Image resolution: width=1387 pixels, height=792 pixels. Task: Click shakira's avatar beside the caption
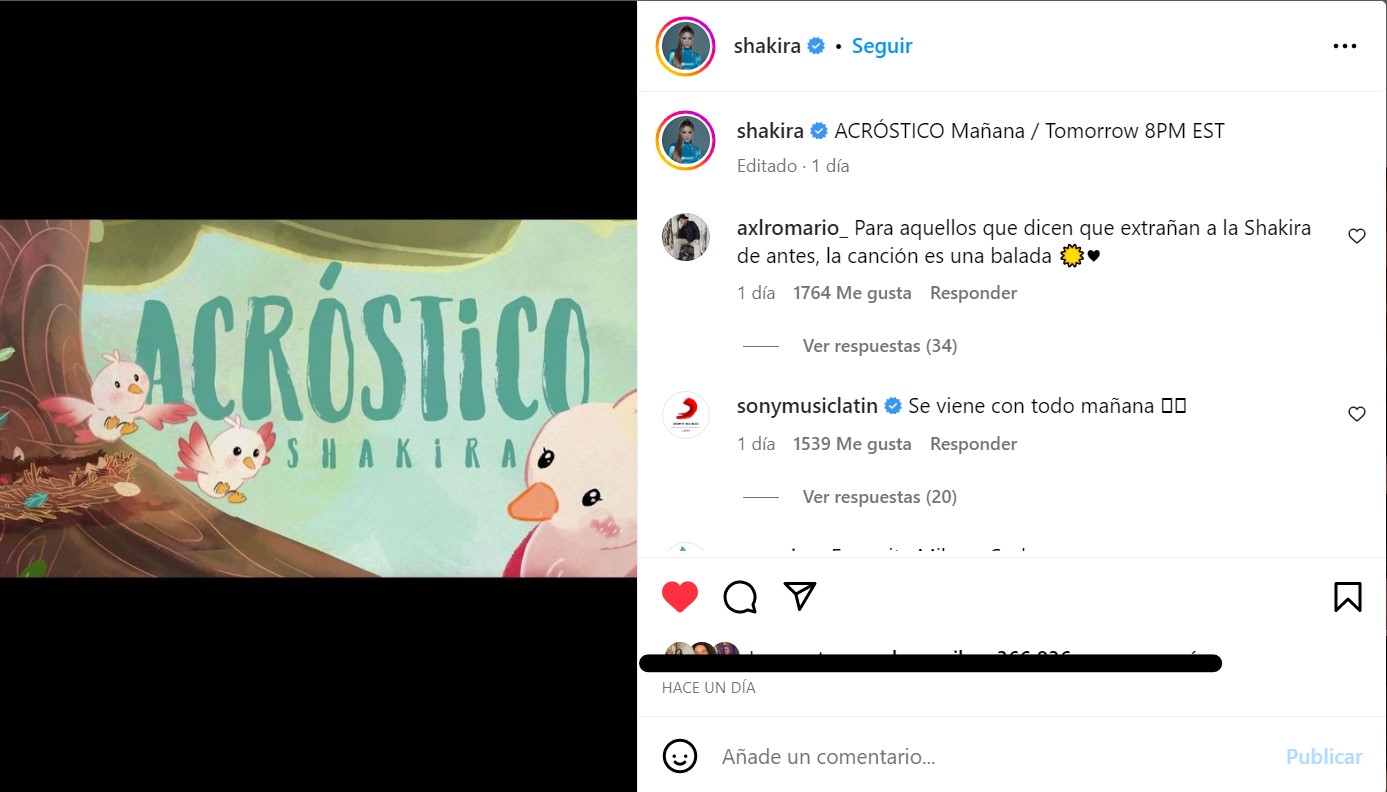pos(686,140)
